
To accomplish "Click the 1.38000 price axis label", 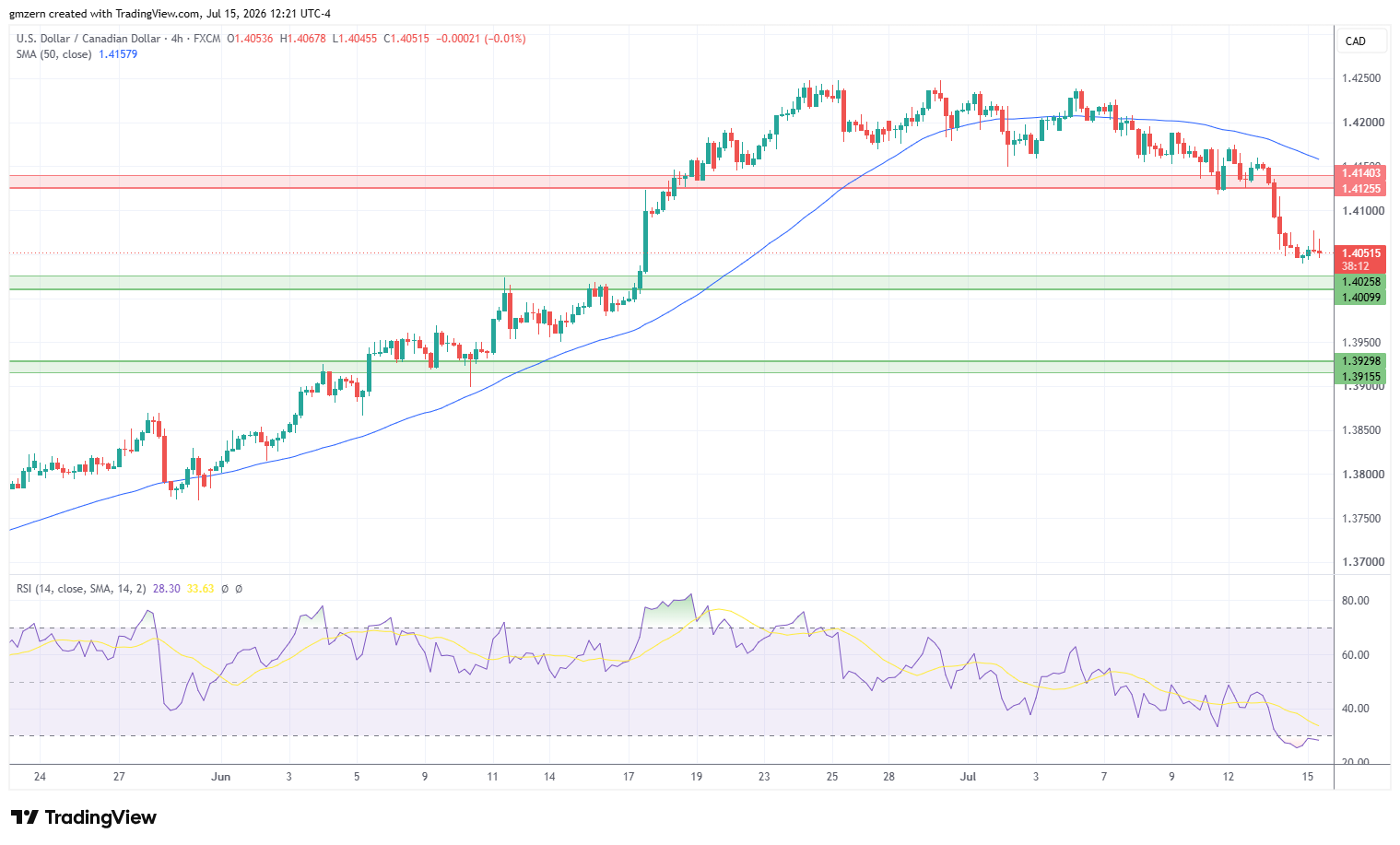I will [1361, 475].
